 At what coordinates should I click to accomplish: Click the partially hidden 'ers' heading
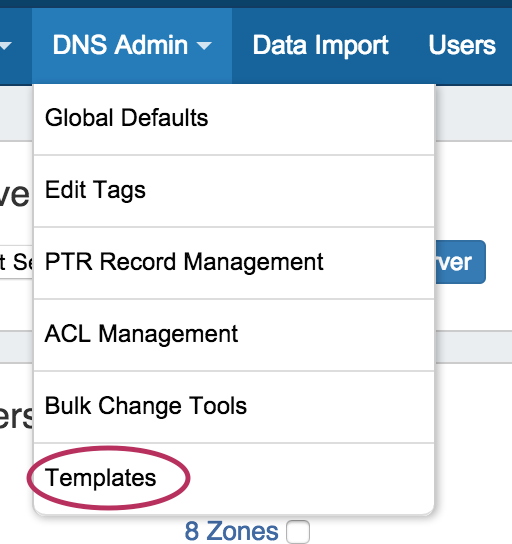point(16,416)
